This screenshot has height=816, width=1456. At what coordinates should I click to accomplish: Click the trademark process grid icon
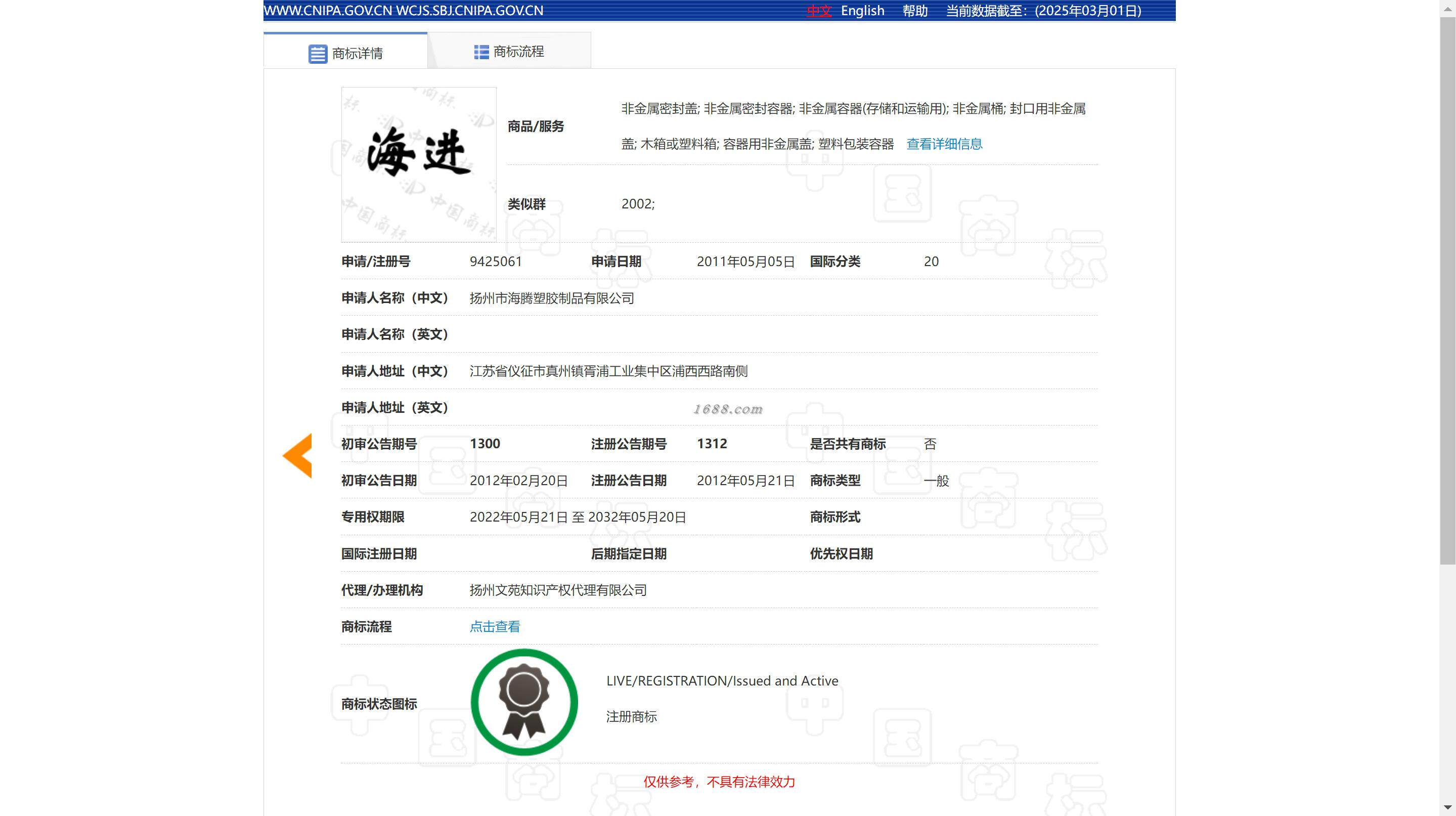click(x=481, y=52)
